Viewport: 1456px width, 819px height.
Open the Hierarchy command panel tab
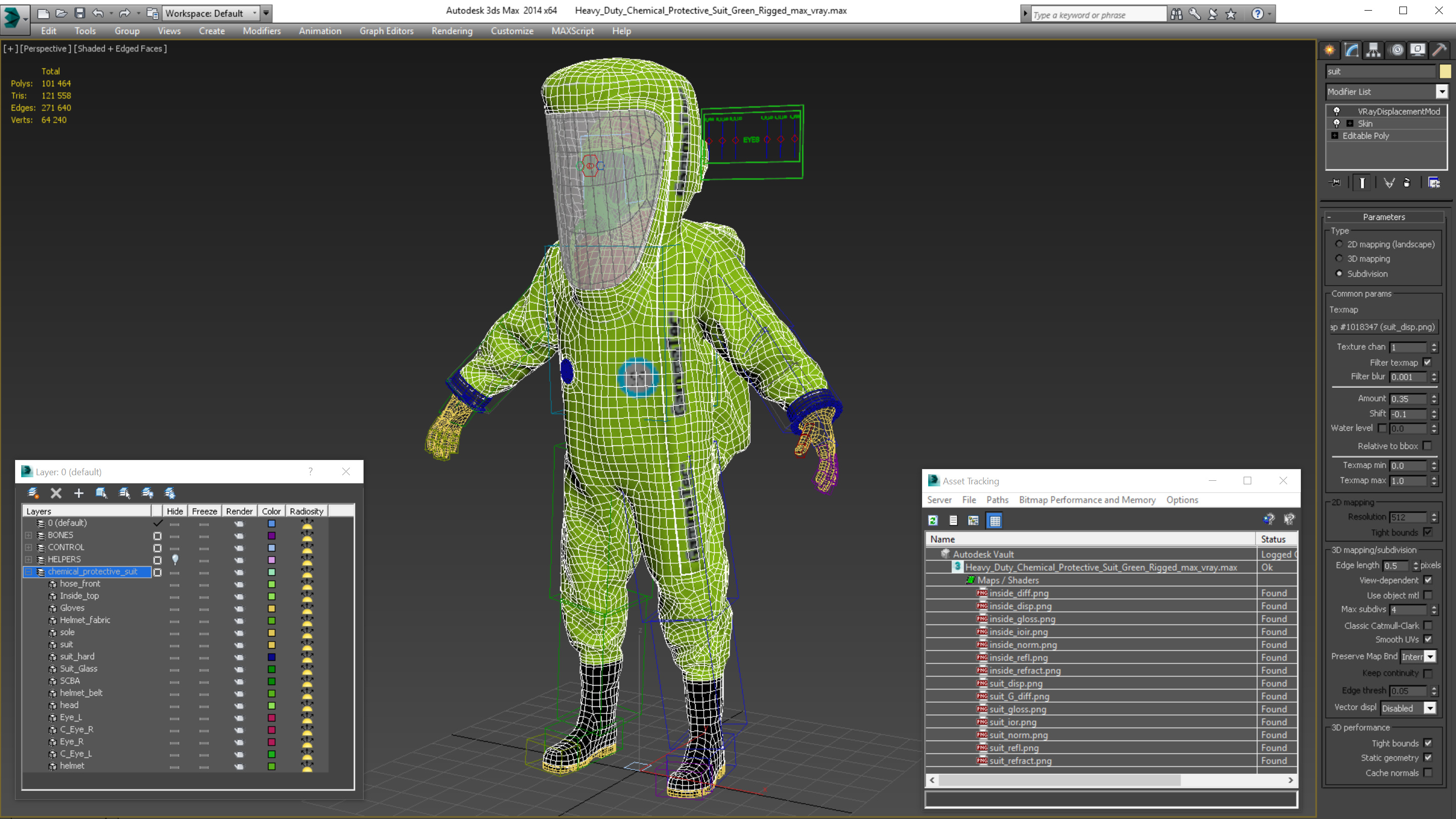tap(1374, 51)
